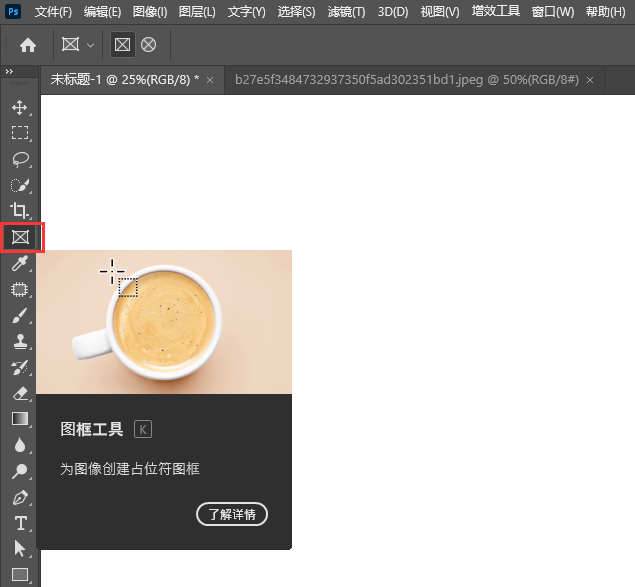Close the 未标题-1 document tab
This screenshot has height=587, width=635.
(210, 80)
